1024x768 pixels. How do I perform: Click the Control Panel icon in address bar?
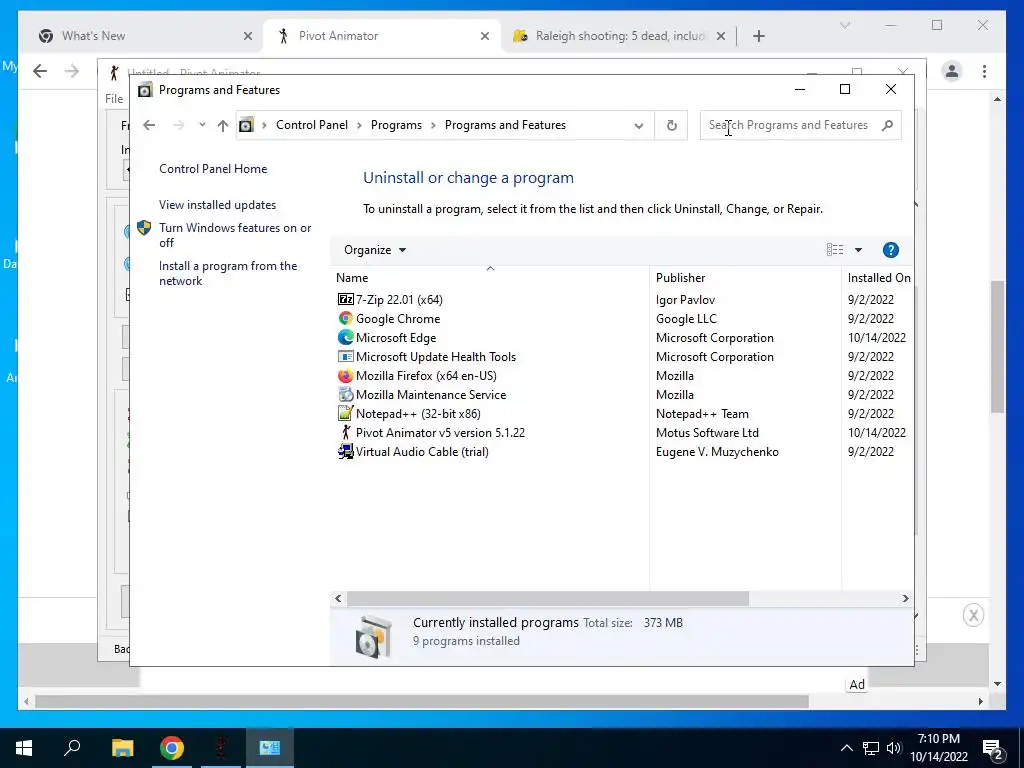click(x=246, y=125)
